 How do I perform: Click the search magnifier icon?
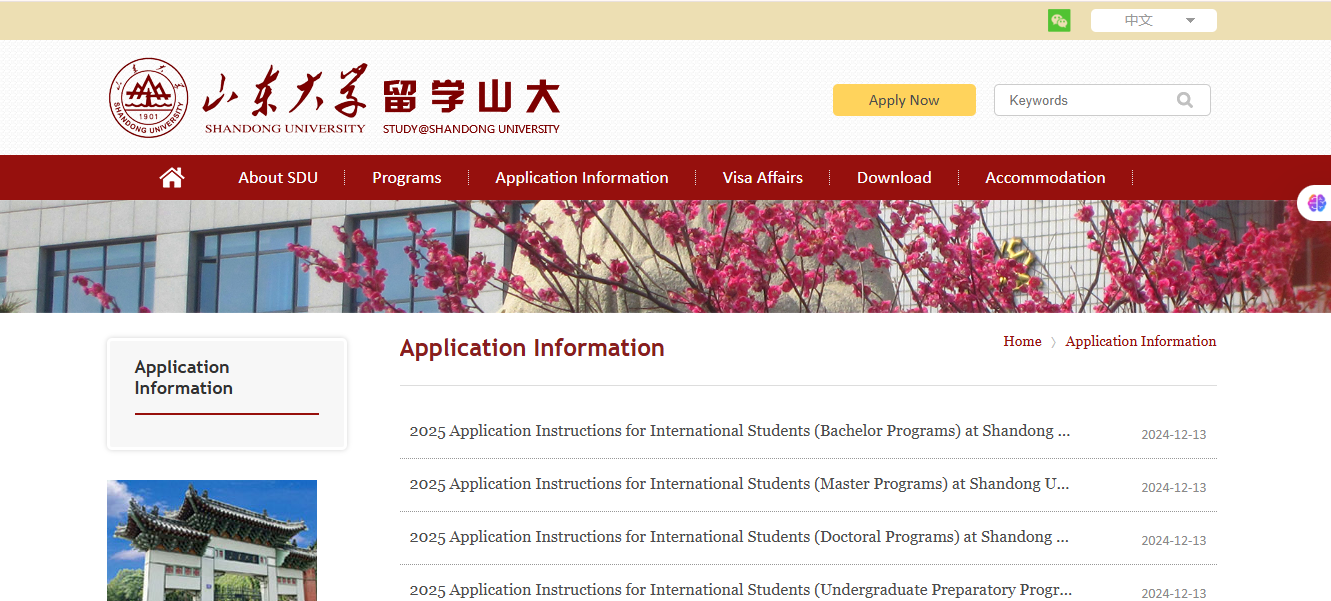click(1185, 100)
